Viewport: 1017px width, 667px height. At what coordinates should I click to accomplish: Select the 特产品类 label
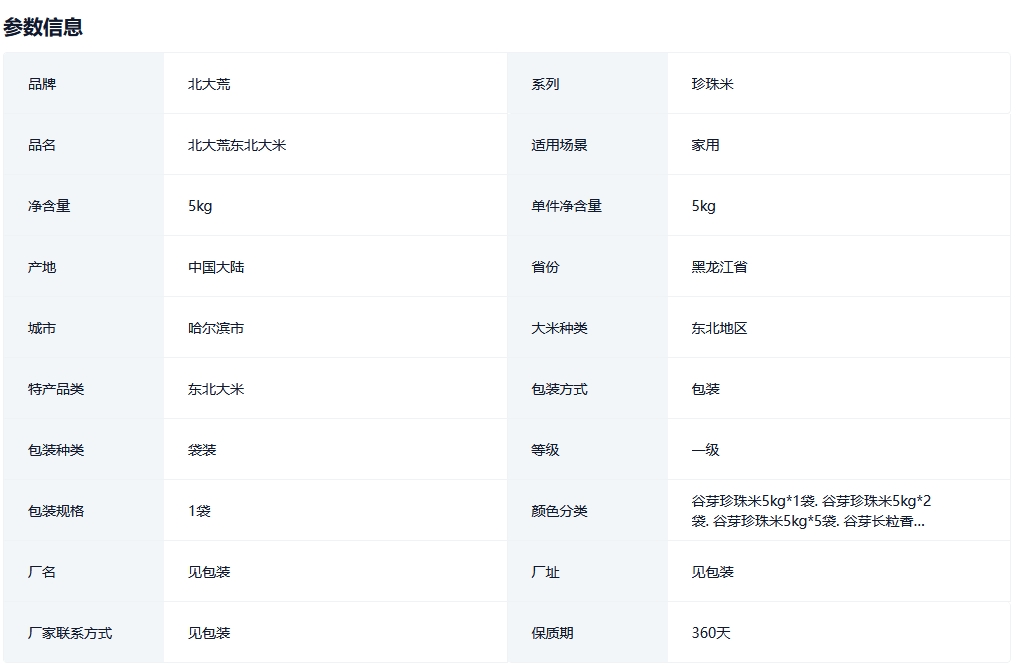click(x=56, y=389)
